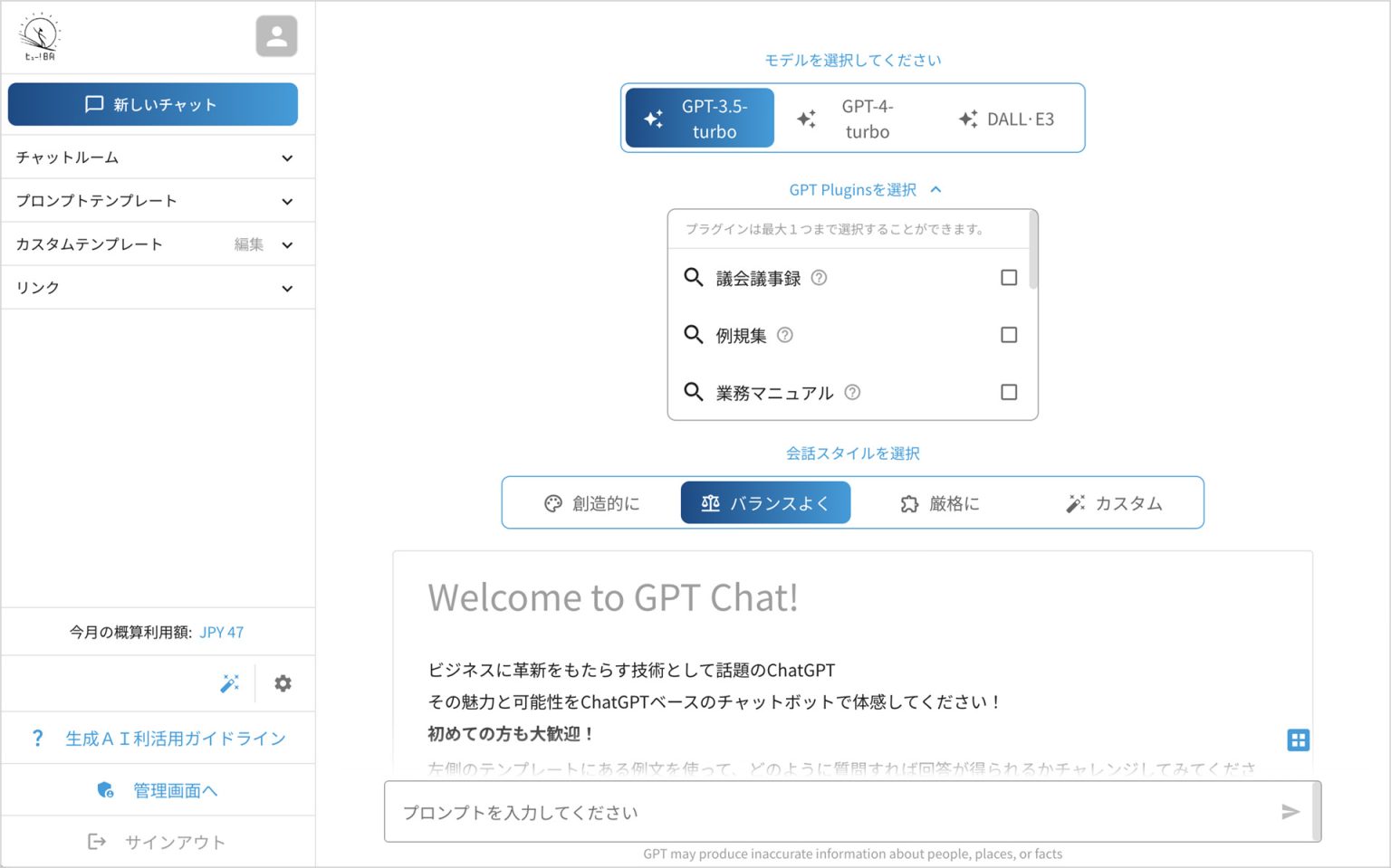1391x868 pixels.
Task: Click 編集 next to カスタムテンプレート
Action: pos(249,244)
